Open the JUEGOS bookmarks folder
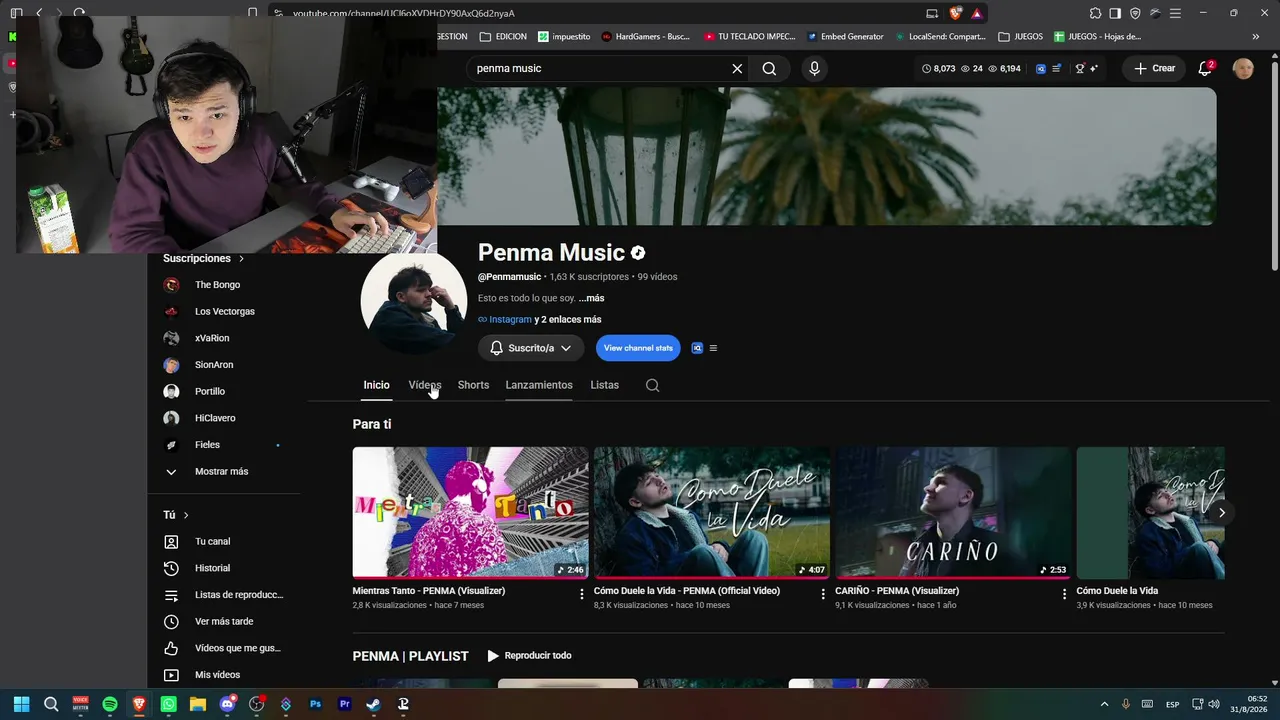 tap(1021, 37)
